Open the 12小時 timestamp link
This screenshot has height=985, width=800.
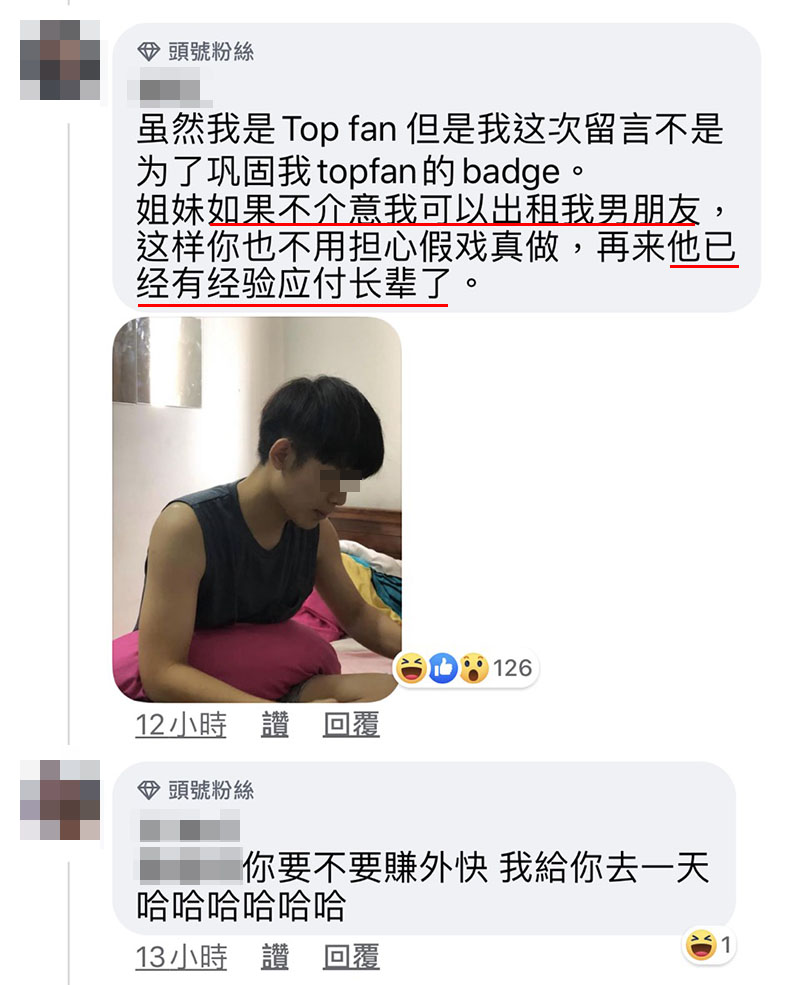coord(181,724)
